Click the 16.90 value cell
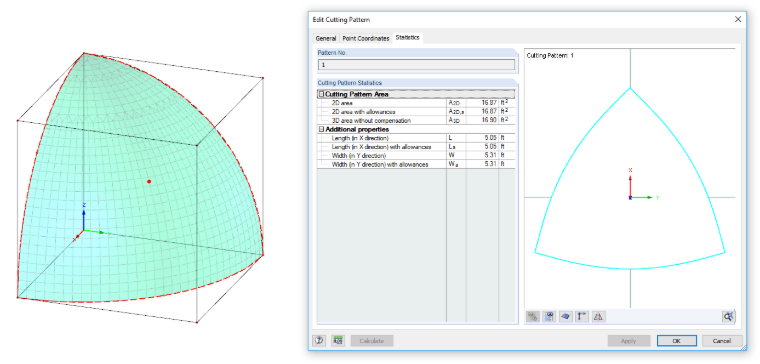 click(x=482, y=120)
